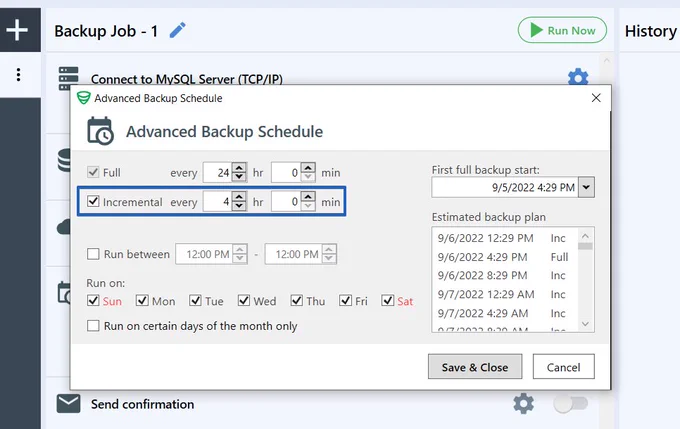Uncheck the Thu checkbox

(297, 300)
